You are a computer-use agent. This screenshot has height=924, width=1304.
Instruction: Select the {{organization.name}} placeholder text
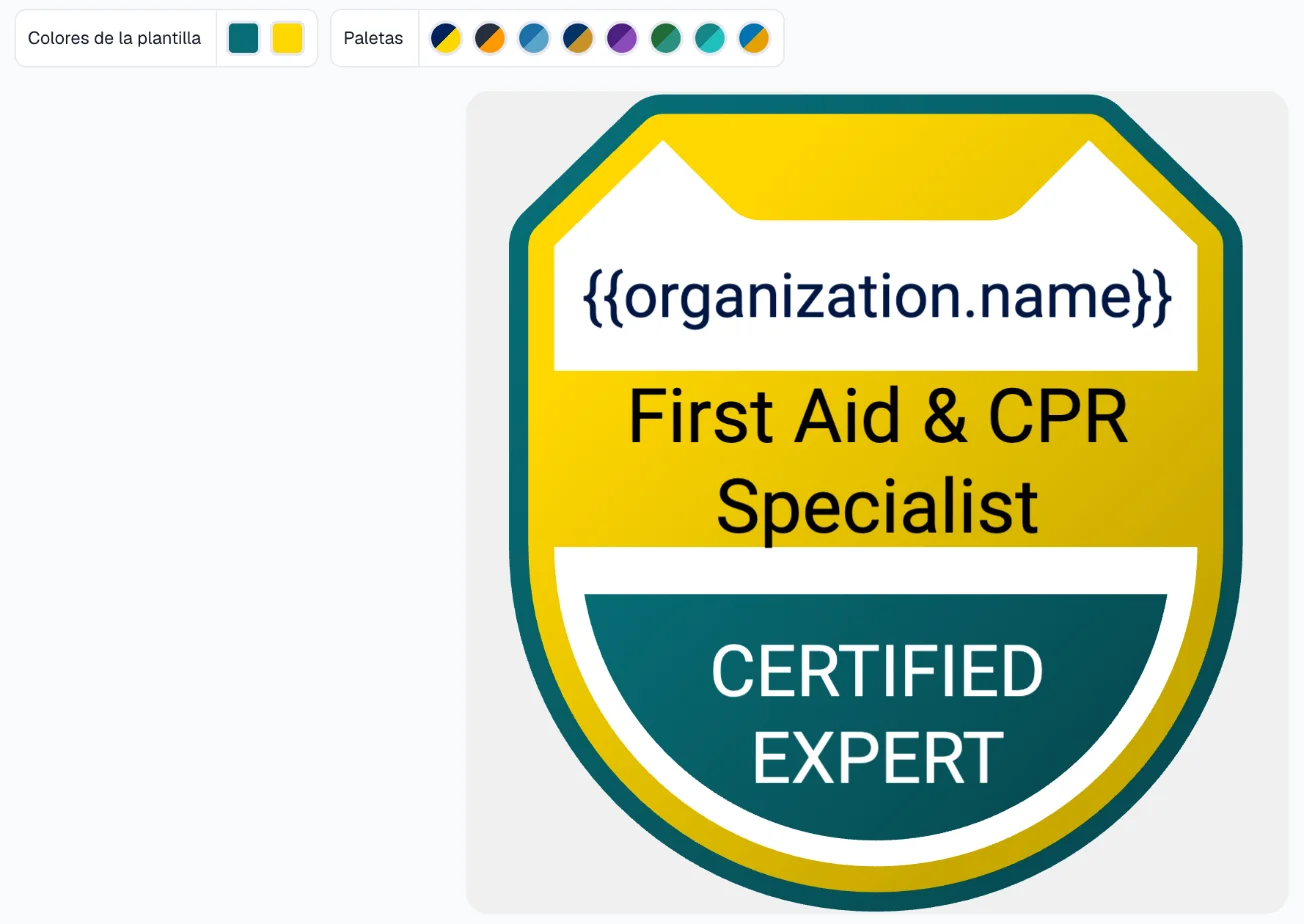pyautogui.click(x=876, y=298)
